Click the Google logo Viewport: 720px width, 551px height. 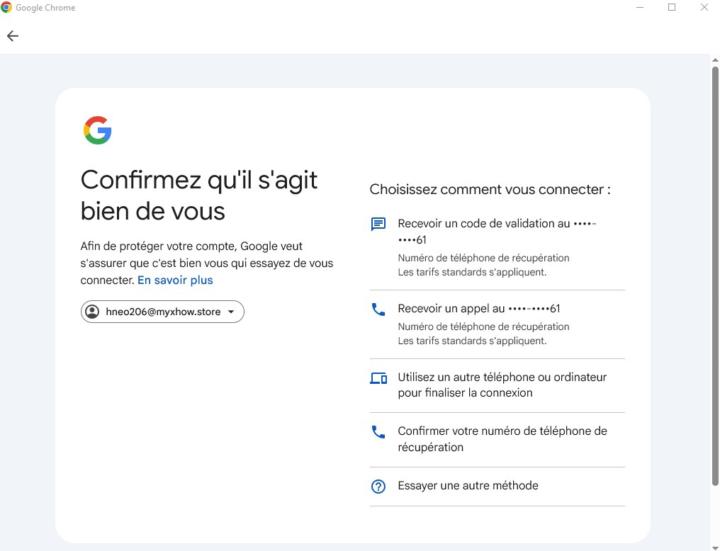pos(97,130)
